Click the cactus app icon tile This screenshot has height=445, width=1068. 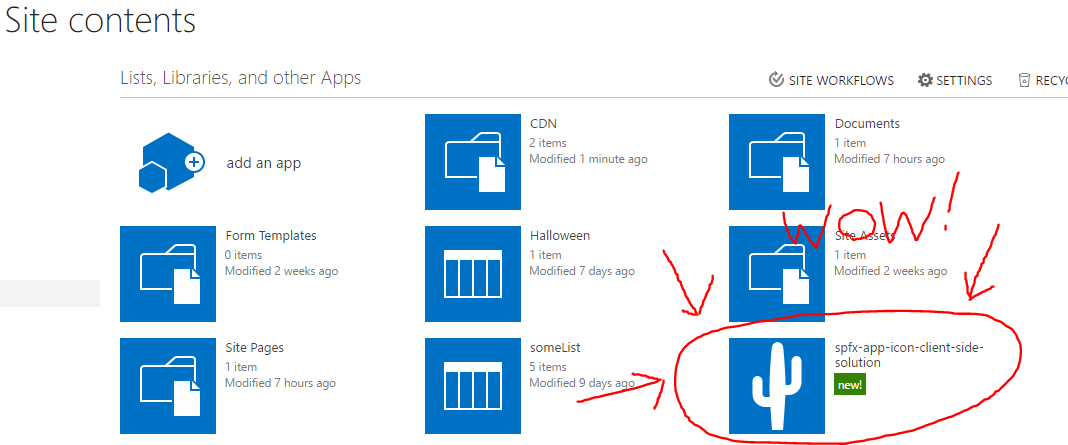tap(777, 386)
